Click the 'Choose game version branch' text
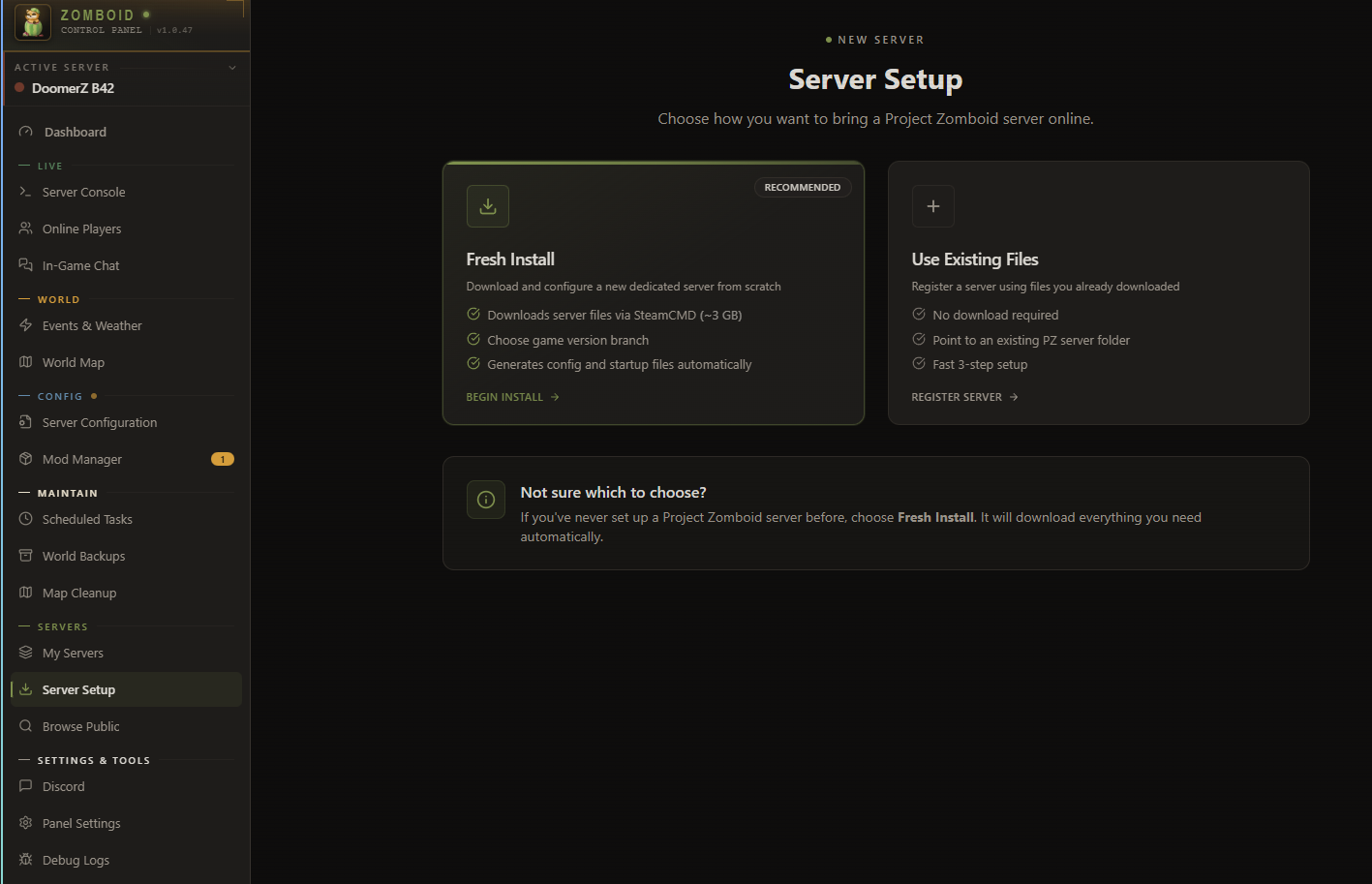The image size is (1372, 884). tap(568, 340)
